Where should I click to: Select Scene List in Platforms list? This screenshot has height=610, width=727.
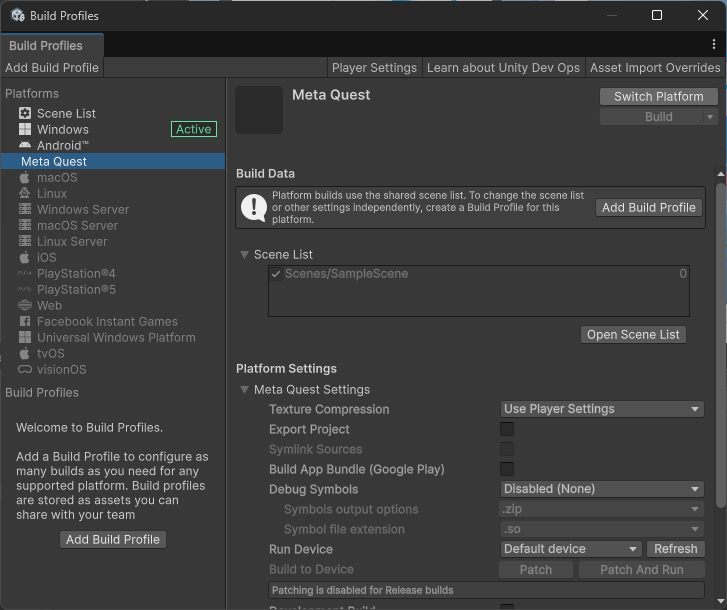tap(113, 113)
